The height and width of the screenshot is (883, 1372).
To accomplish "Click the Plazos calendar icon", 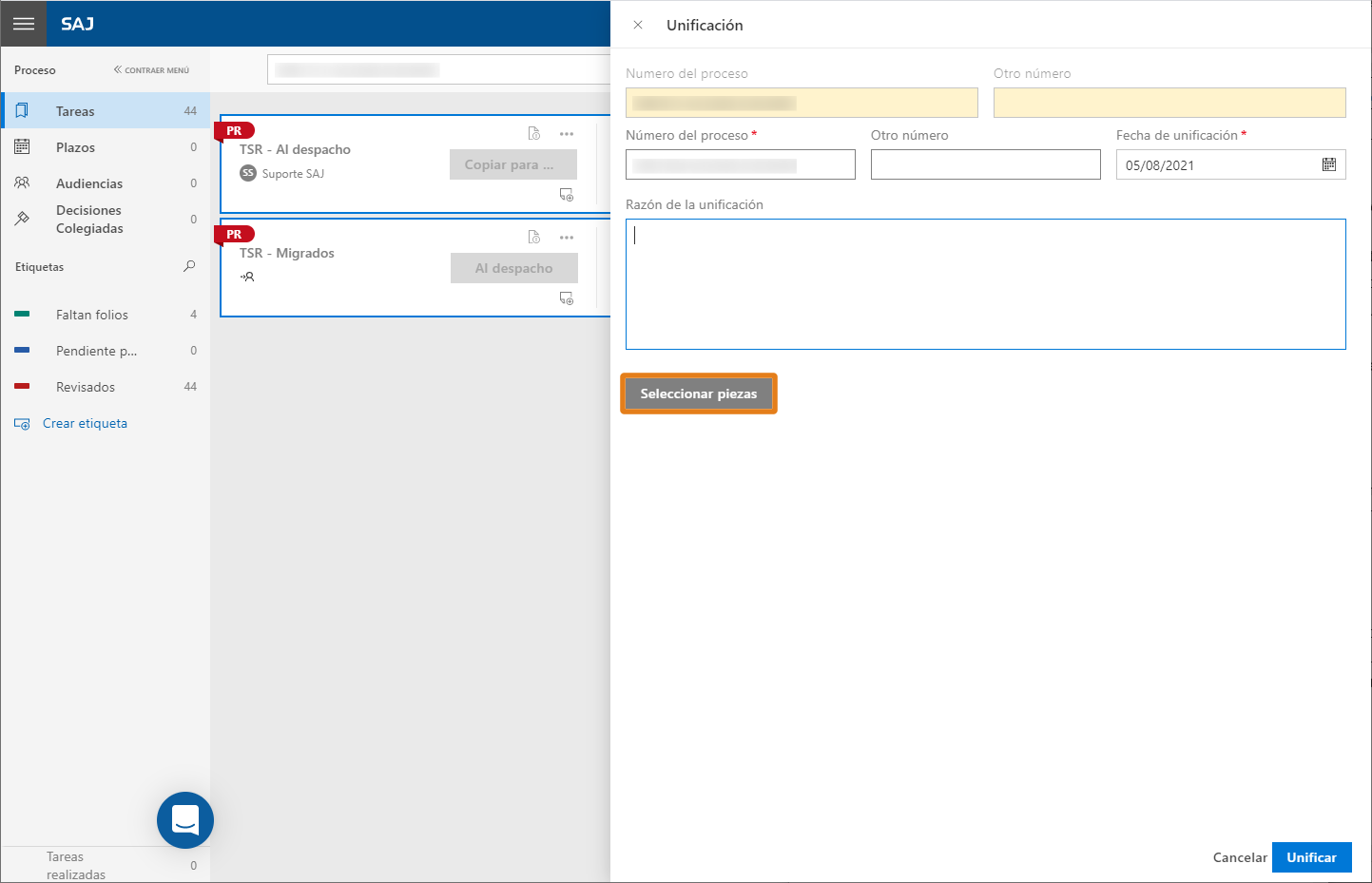I will (x=22, y=147).
